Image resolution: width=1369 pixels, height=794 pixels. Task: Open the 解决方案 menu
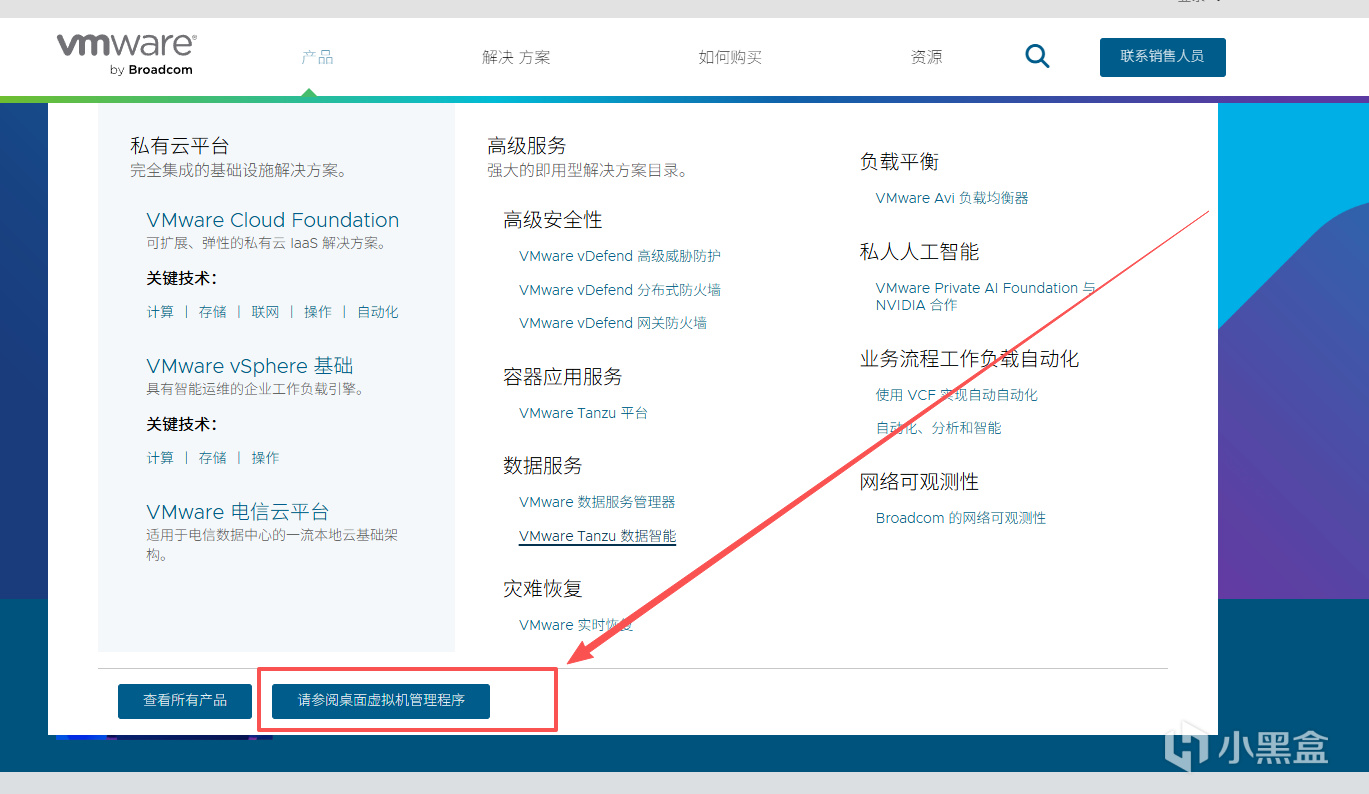click(516, 57)
